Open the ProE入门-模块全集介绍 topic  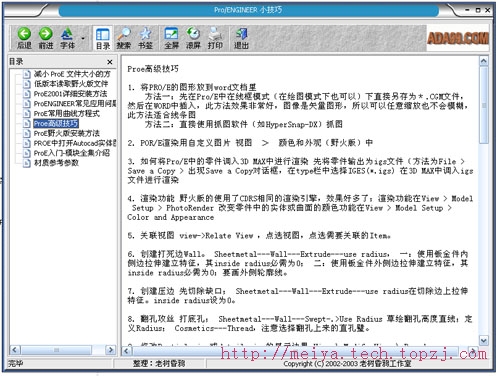(72, 153)
